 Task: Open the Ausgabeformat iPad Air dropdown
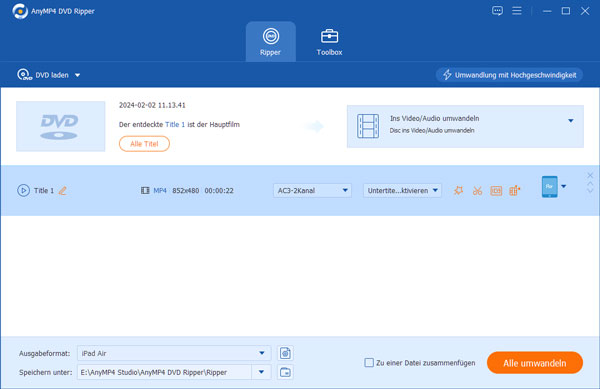coord(174,353)
